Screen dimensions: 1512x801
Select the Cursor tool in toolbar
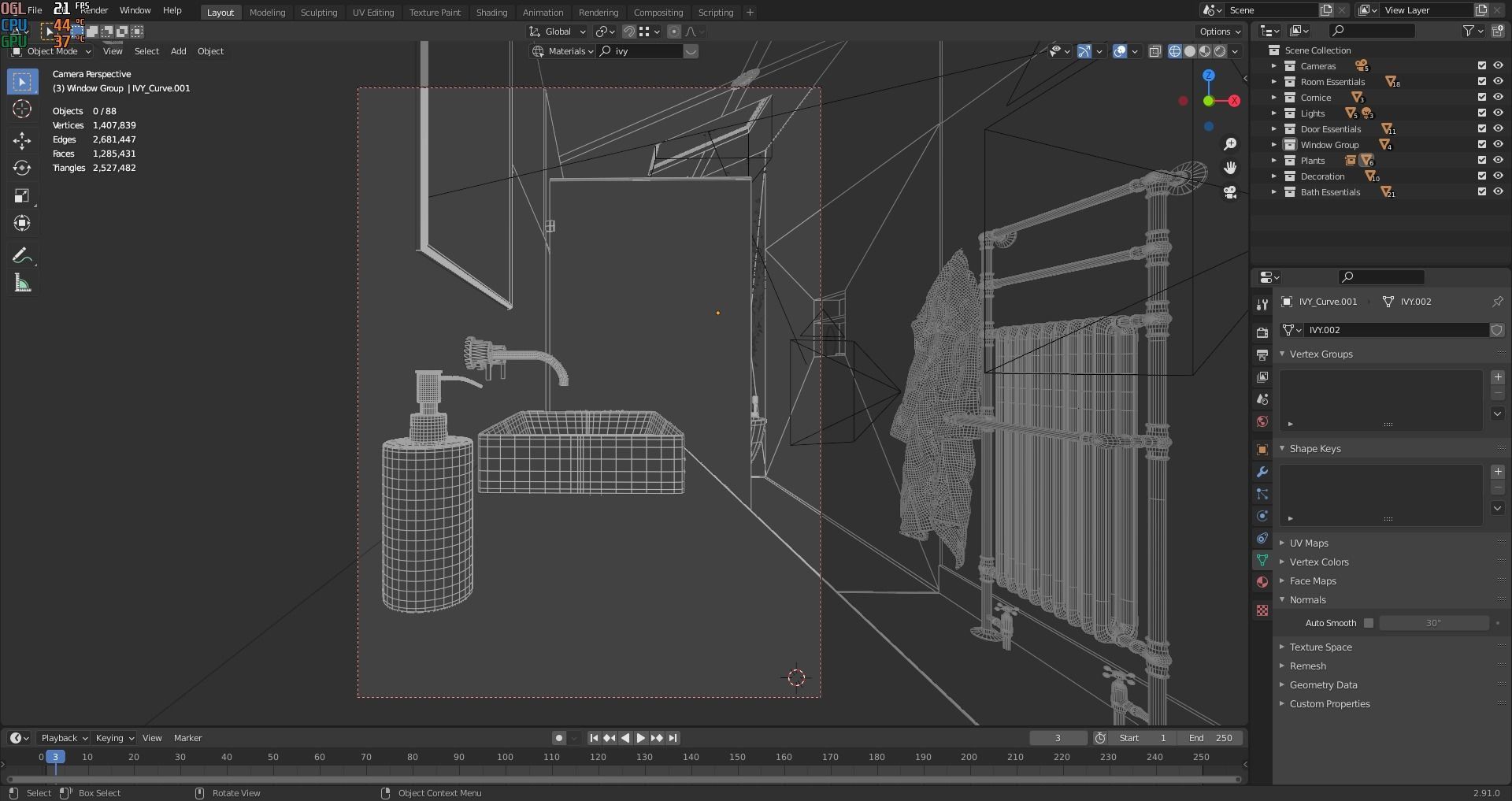coord(22,109)
